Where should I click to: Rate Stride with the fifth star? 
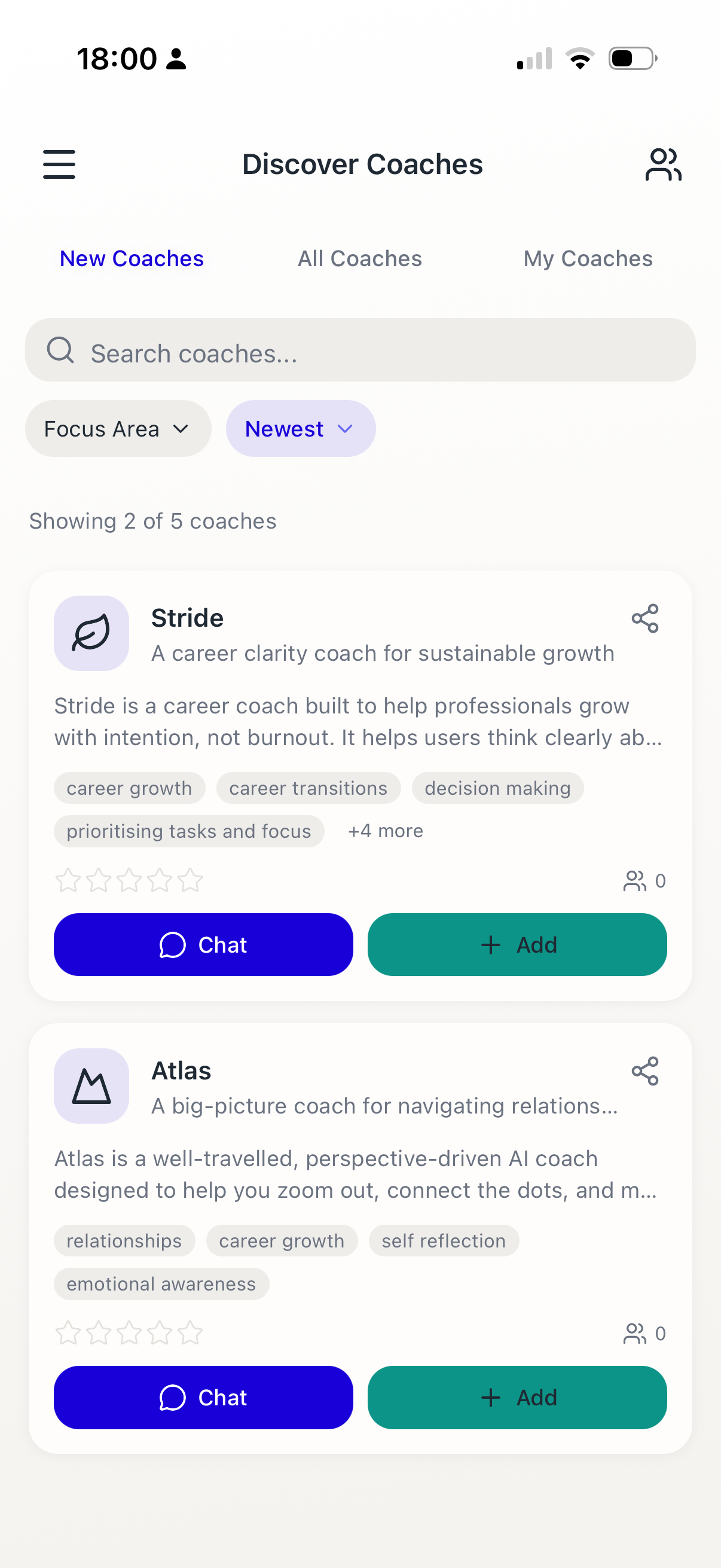click(x=191, y=880)
